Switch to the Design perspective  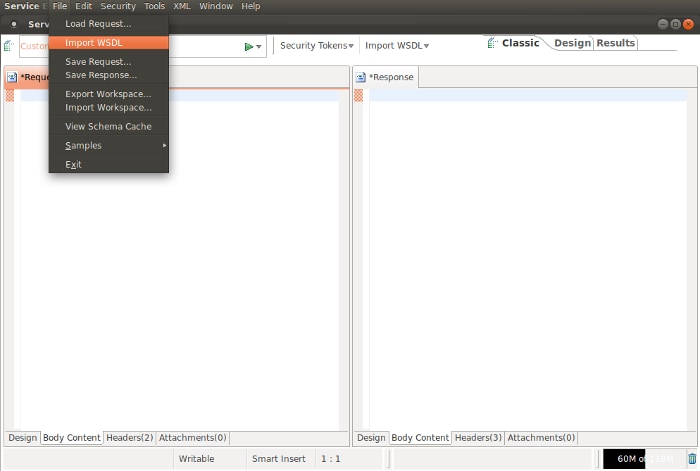pos(572,43)
